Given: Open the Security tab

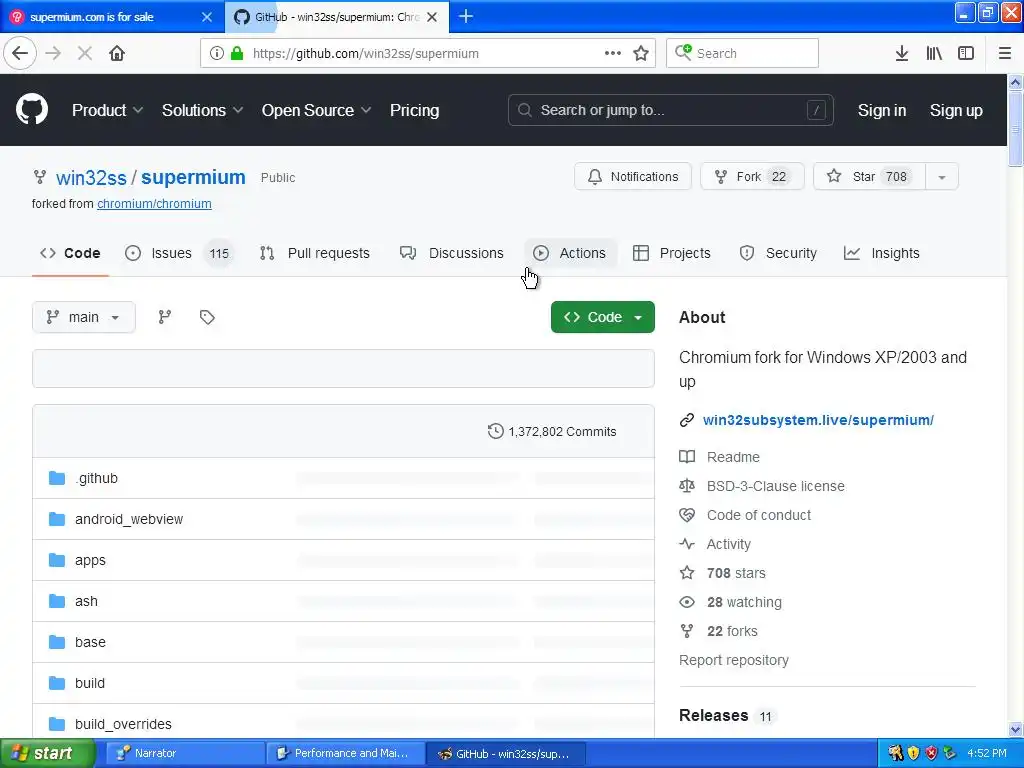Looking at the screenshot, I should pos(778,253).
